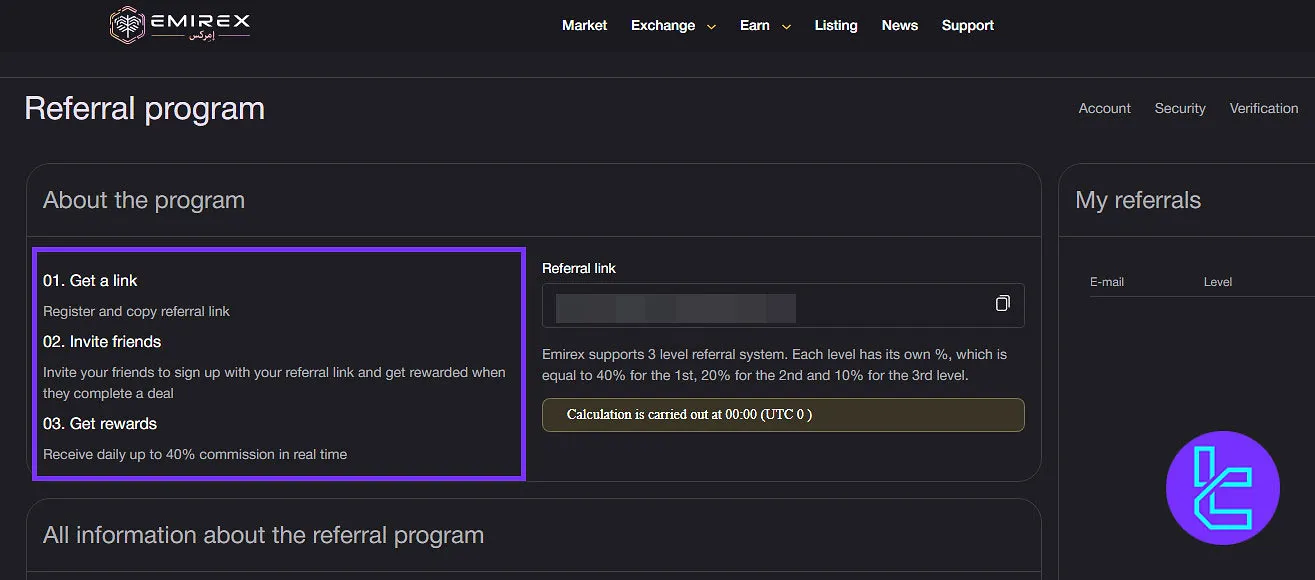Open the Verification section

pyautogui.click(x=1263, y=108)
